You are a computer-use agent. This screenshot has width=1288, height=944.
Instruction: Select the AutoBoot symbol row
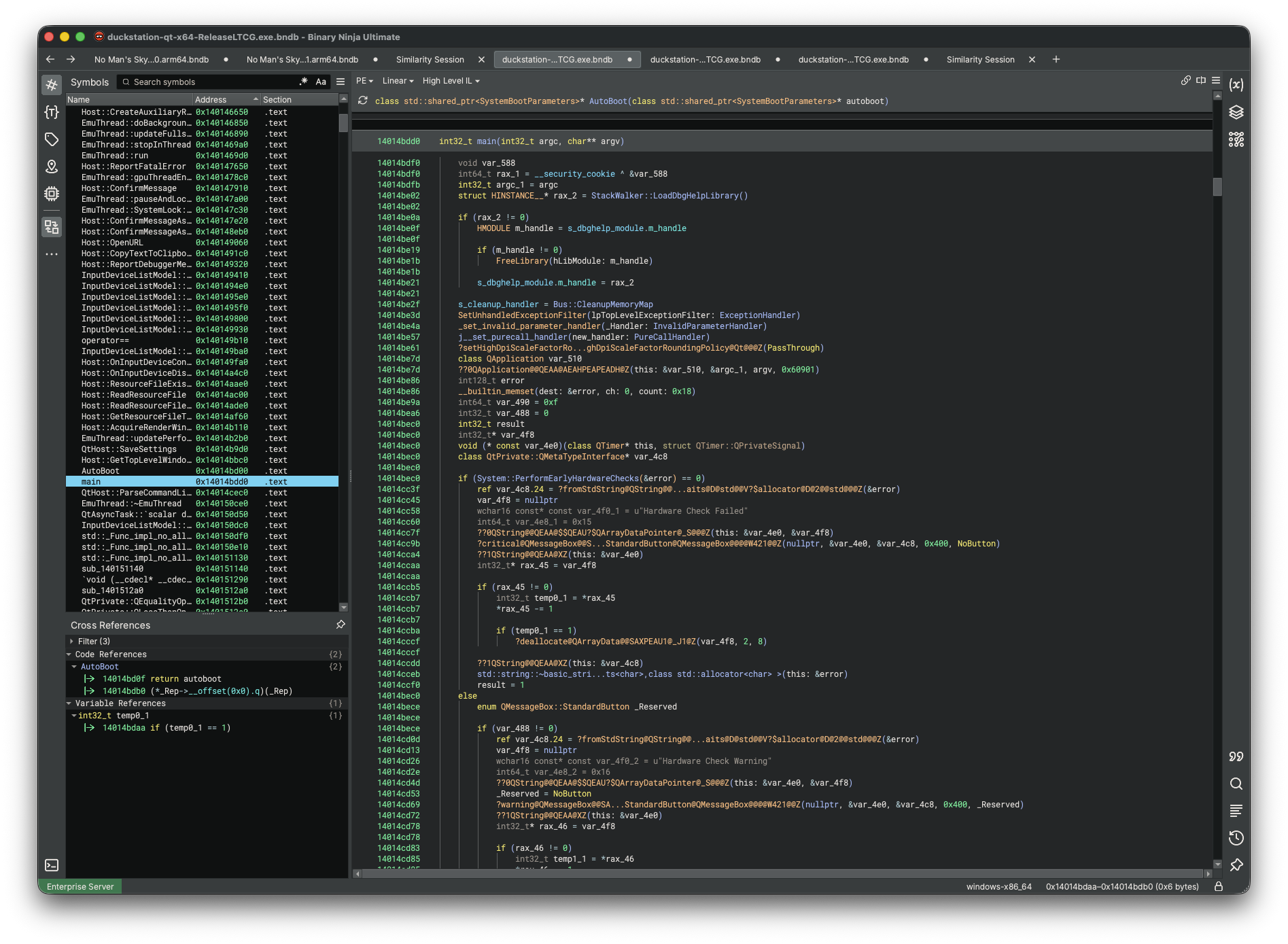(x=202, y=470)
